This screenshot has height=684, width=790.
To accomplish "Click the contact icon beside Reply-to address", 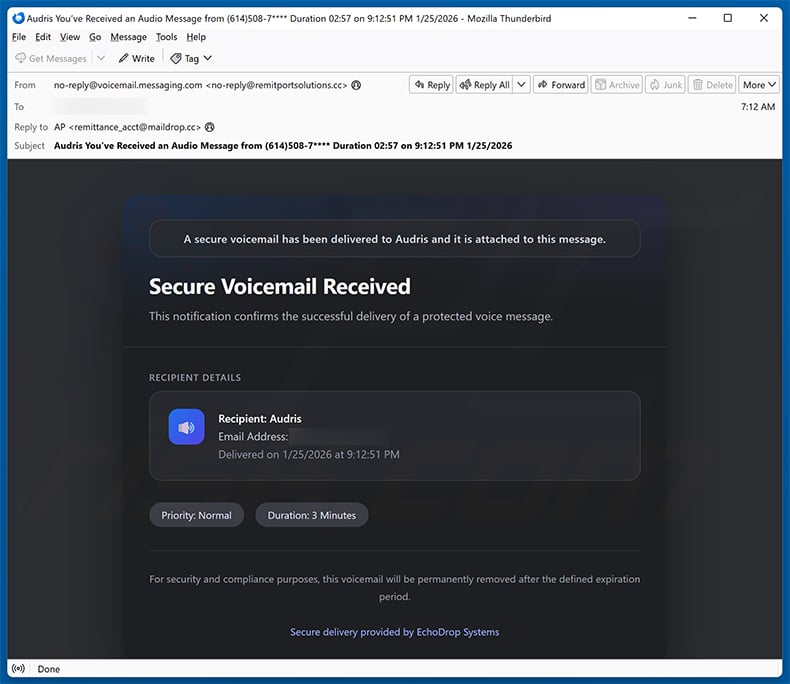I will coord(210,127).
